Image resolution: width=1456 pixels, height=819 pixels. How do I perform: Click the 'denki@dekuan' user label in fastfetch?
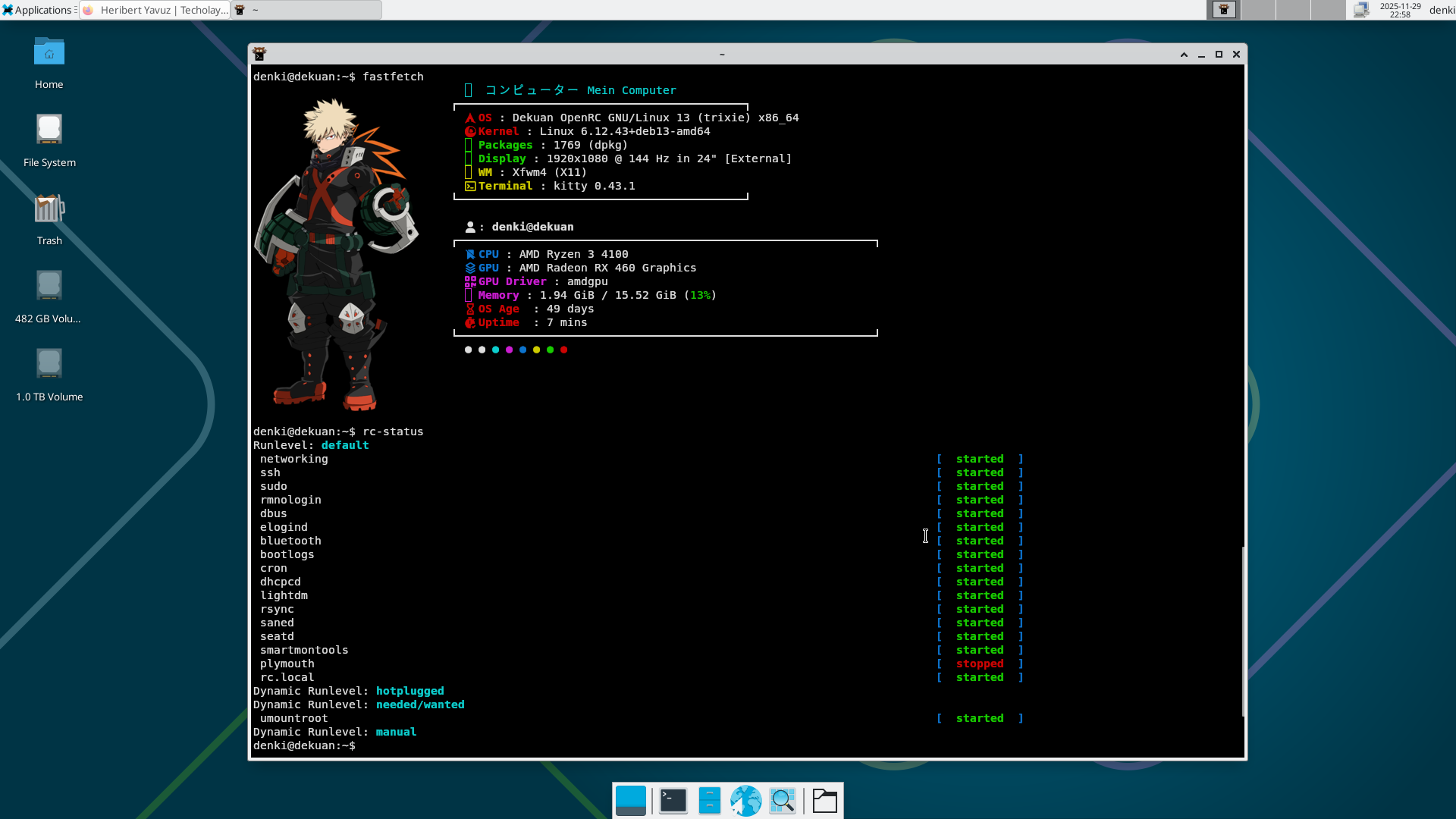[532, 227]
